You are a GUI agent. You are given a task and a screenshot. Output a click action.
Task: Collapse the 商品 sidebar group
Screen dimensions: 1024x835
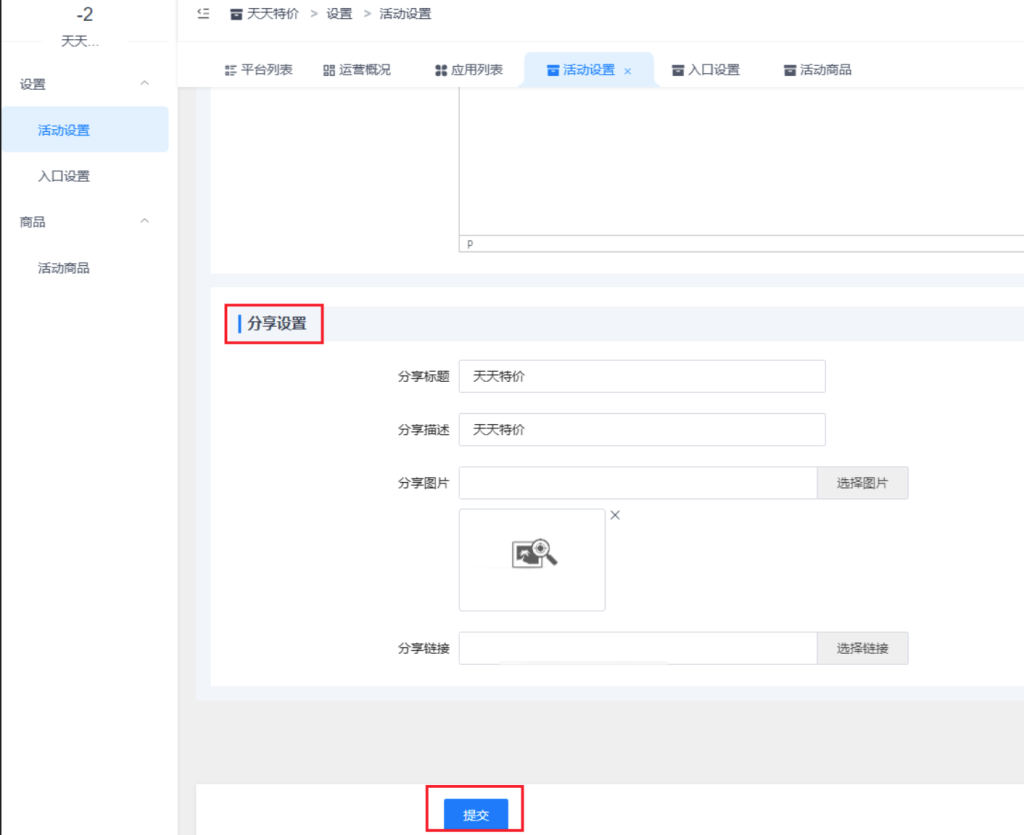tap(144, 222)
